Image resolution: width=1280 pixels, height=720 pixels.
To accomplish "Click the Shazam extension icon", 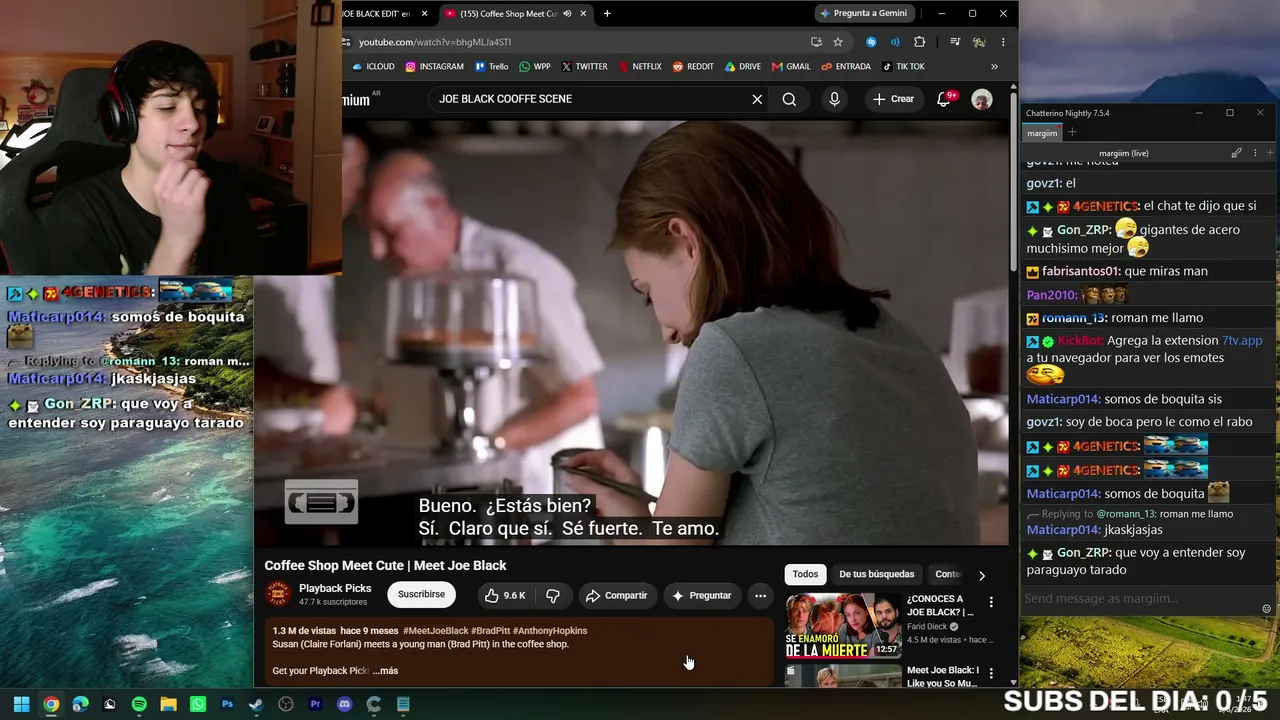I will 871,42.
